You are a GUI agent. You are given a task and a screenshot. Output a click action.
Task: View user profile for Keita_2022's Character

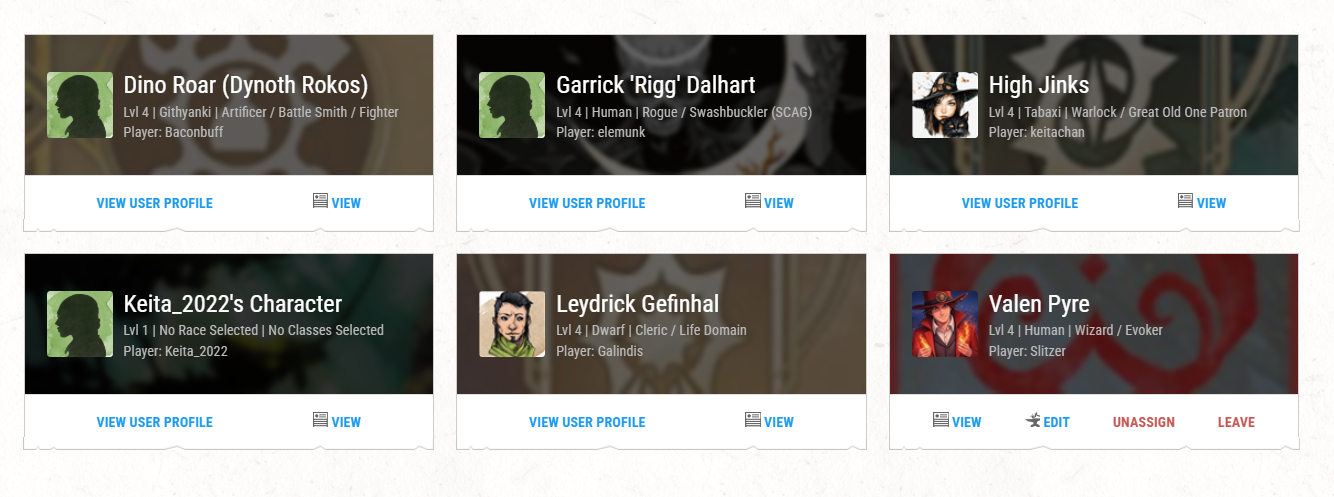pyautogui.click(x=155, y=422)
